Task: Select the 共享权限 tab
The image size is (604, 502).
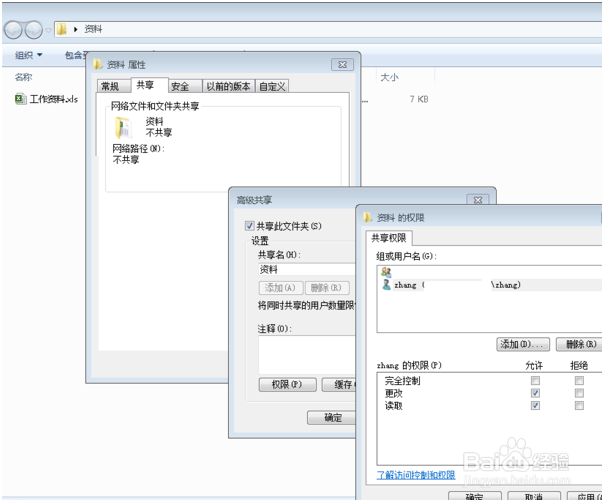Action: [389, 238]
